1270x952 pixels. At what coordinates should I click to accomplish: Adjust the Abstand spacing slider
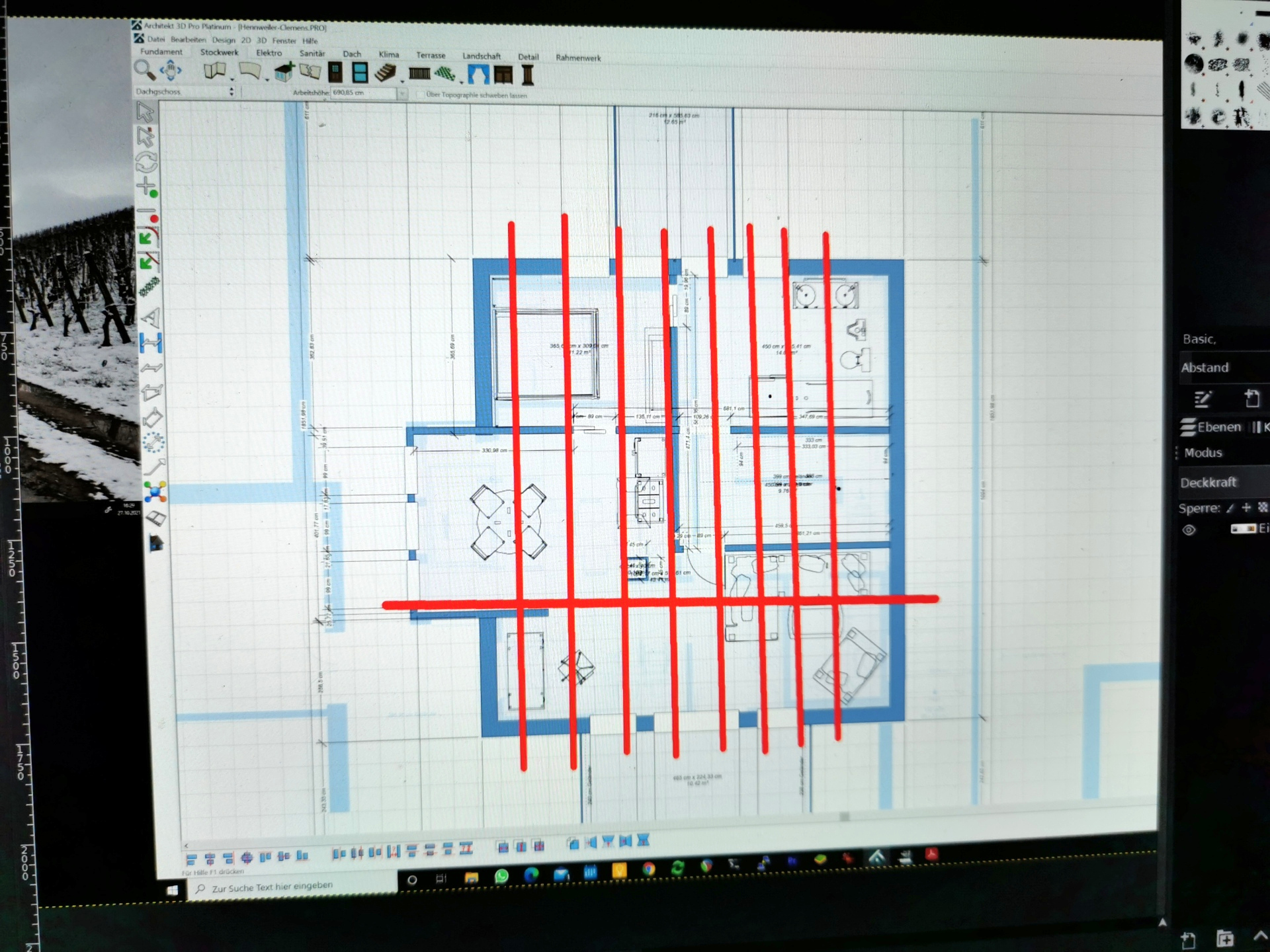point(1224,368)
